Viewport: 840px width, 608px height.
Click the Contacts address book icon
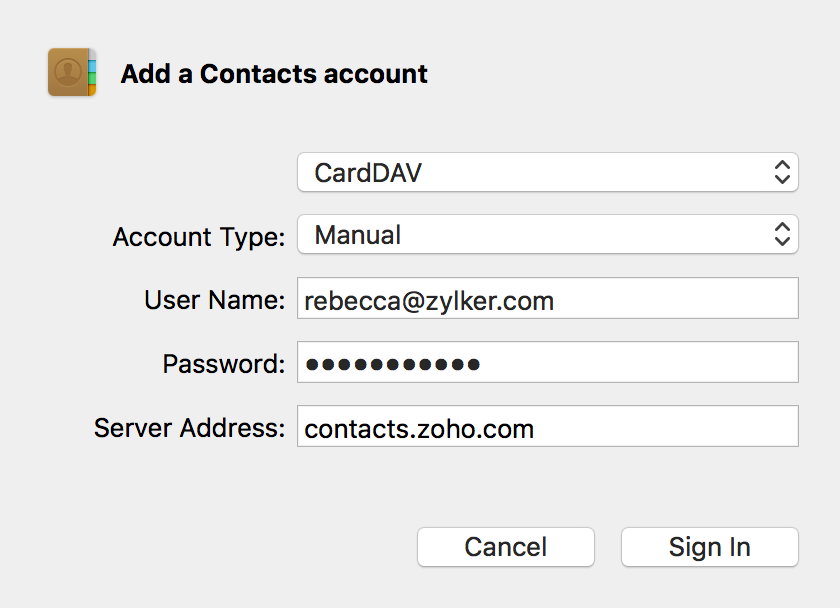(x=72, y=72)
